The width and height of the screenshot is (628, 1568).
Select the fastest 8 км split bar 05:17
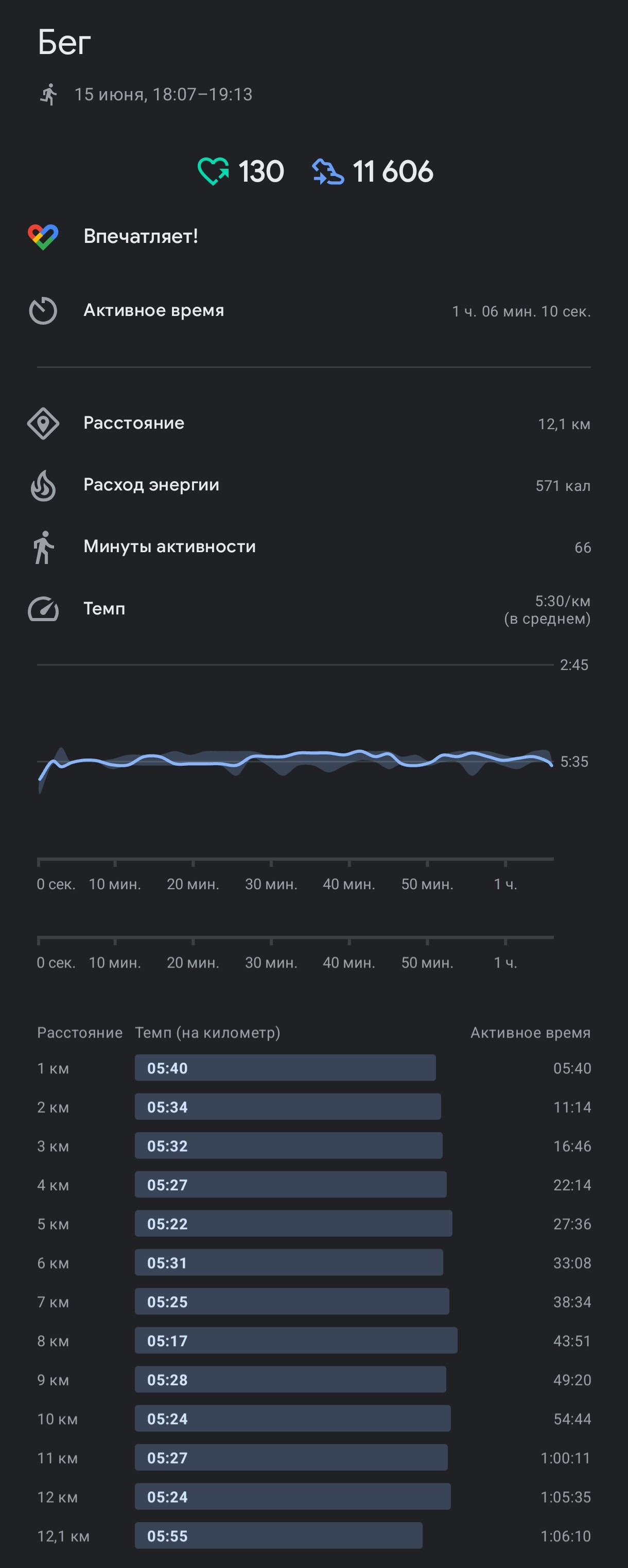click(296, 1341)
